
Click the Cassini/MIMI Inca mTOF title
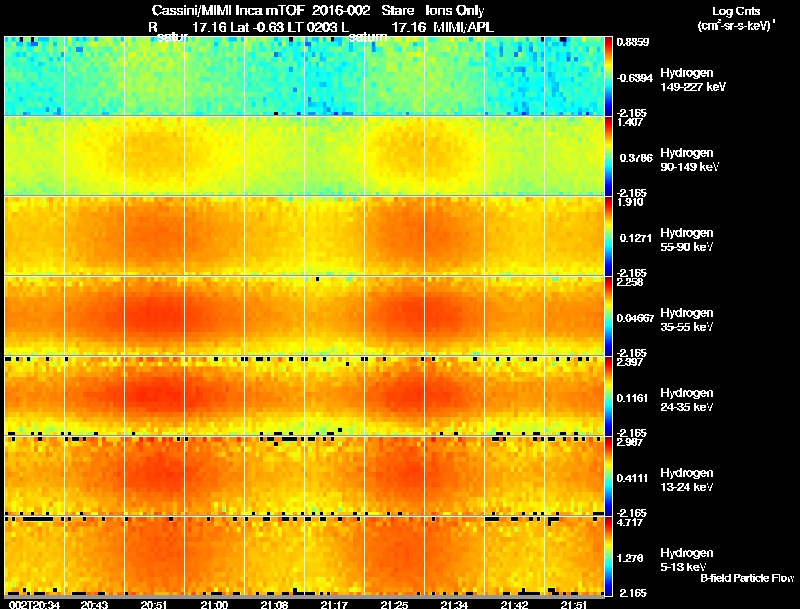(228, 10)
